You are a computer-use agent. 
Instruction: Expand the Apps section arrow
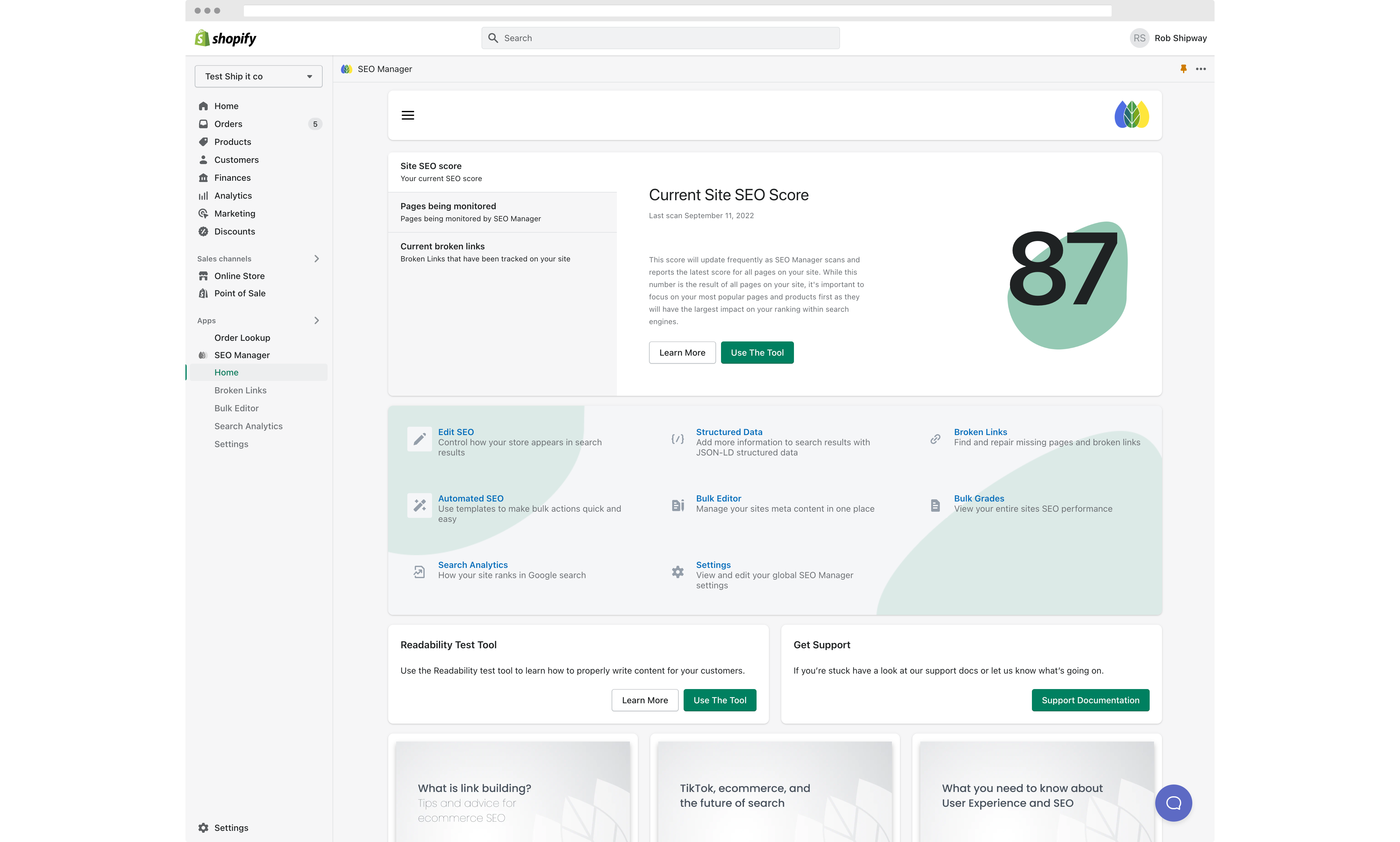tap(317, 320)
